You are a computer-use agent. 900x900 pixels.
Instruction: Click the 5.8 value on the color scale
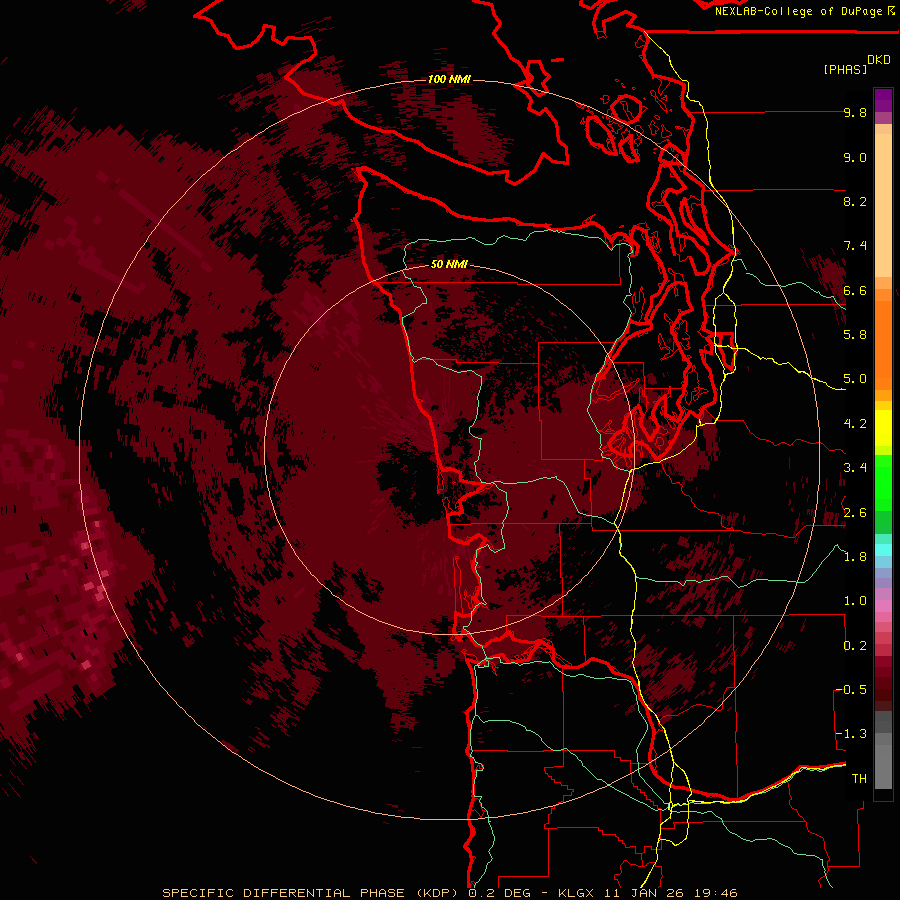pyautogui.click(x=855, y=335)
